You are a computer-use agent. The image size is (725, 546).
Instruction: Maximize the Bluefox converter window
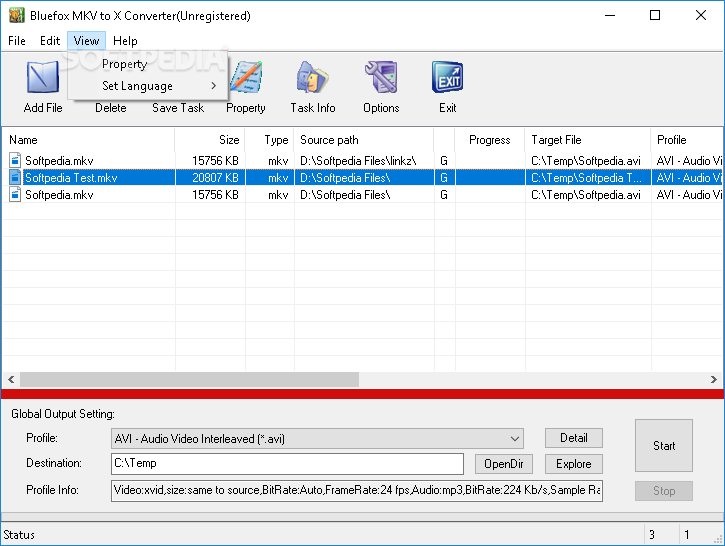tap(655, 15)
